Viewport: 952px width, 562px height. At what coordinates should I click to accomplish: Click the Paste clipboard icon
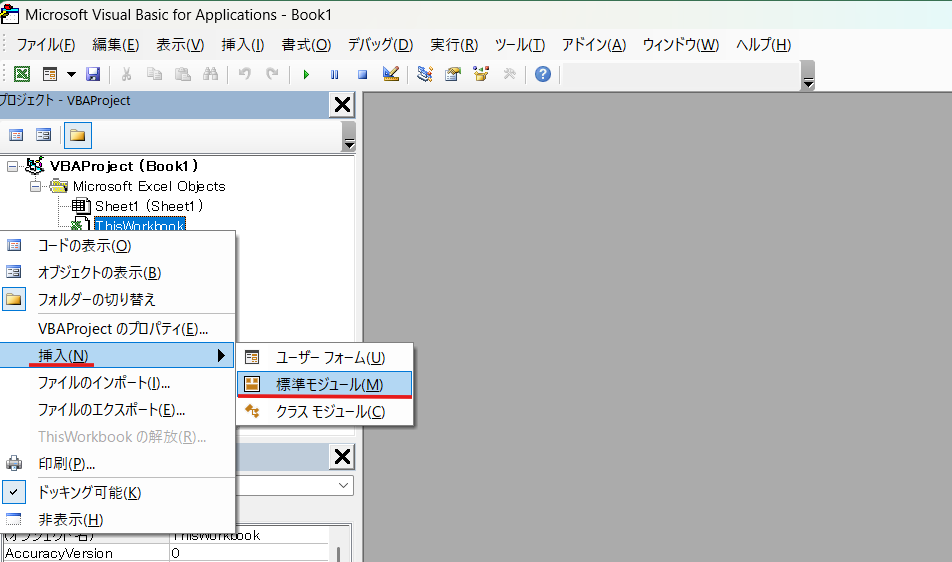[183, 74]
